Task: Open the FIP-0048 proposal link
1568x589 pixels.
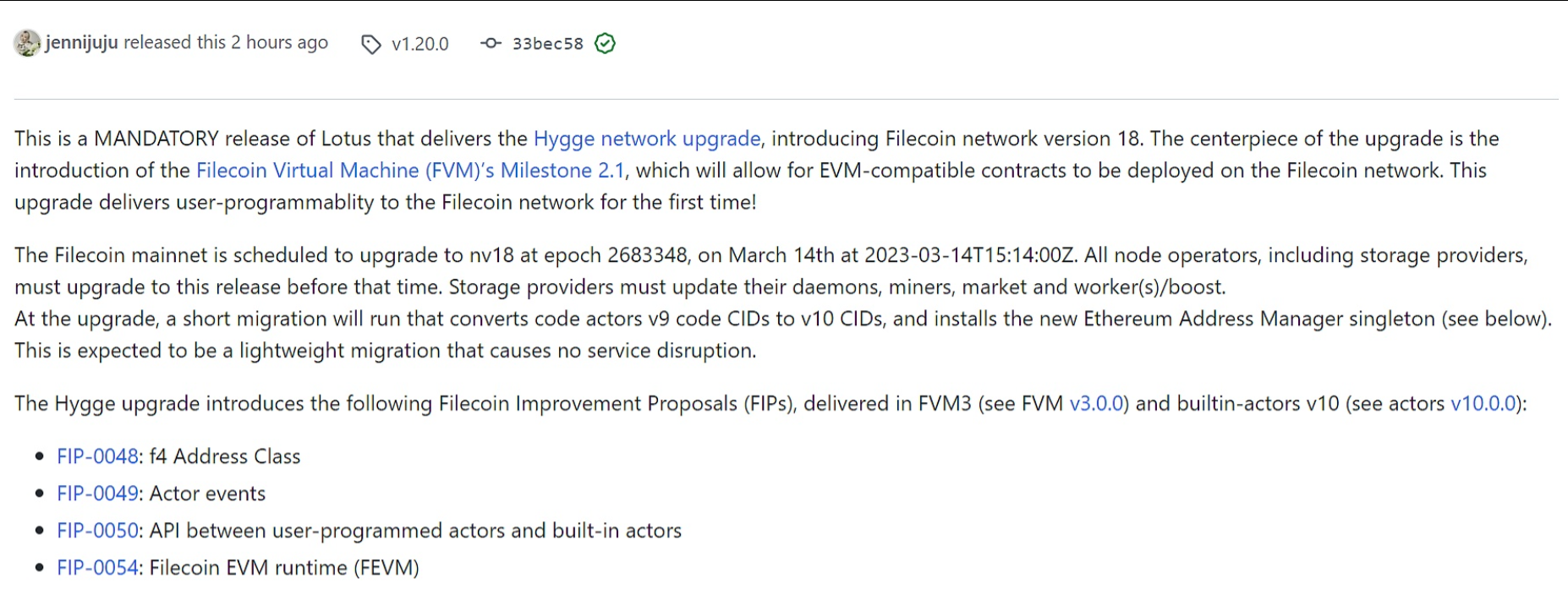Action: point(97,456)
